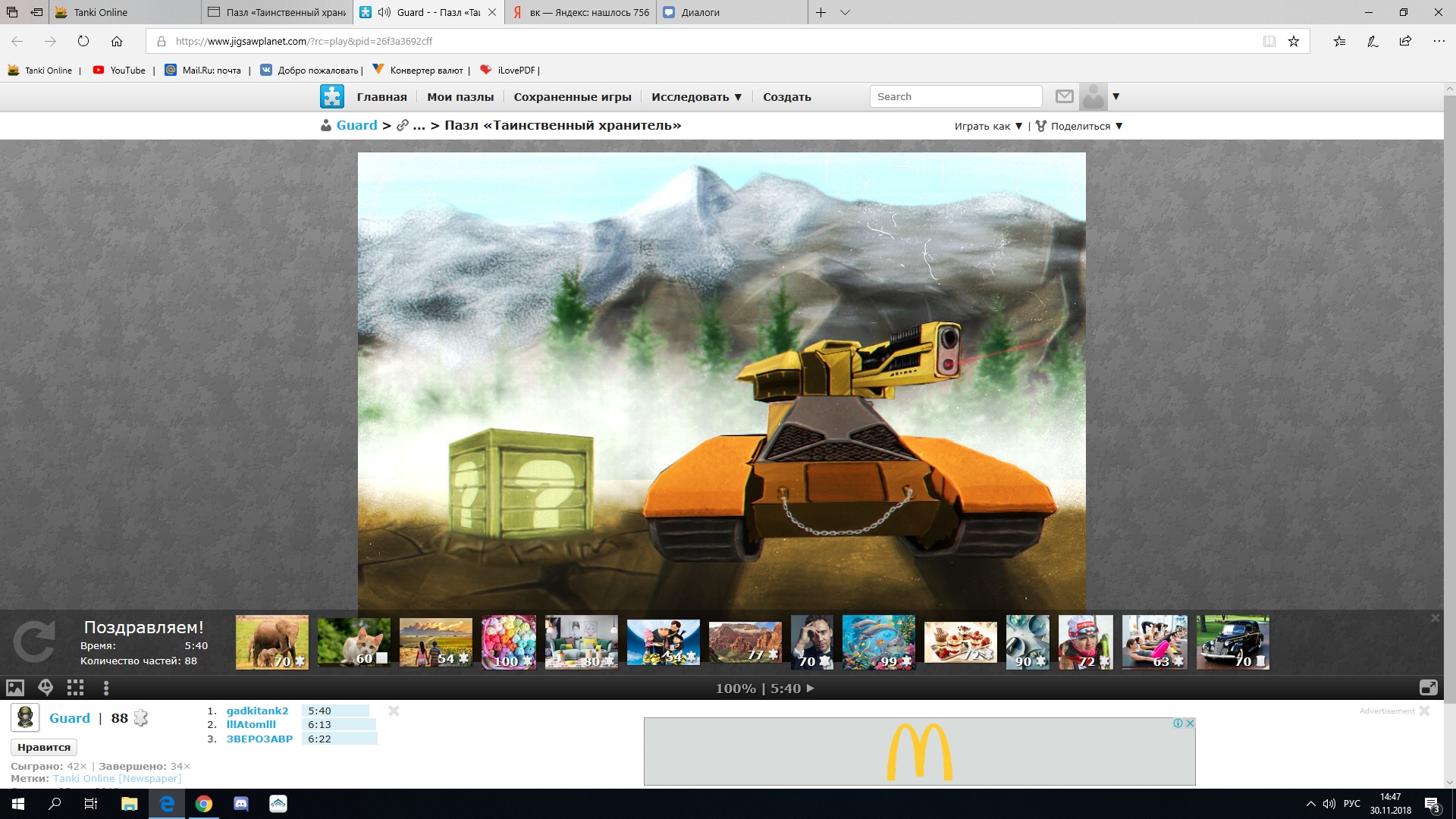
Task: Open browser settings and more menu
Action: [x=1439, y=41]
